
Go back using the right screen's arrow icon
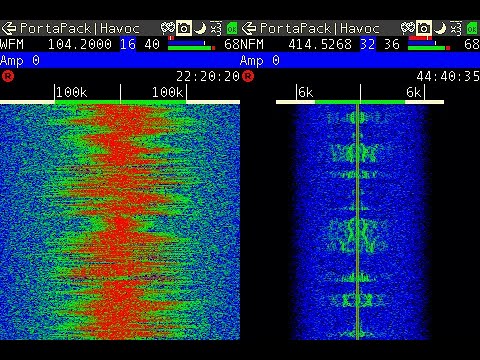248,28
